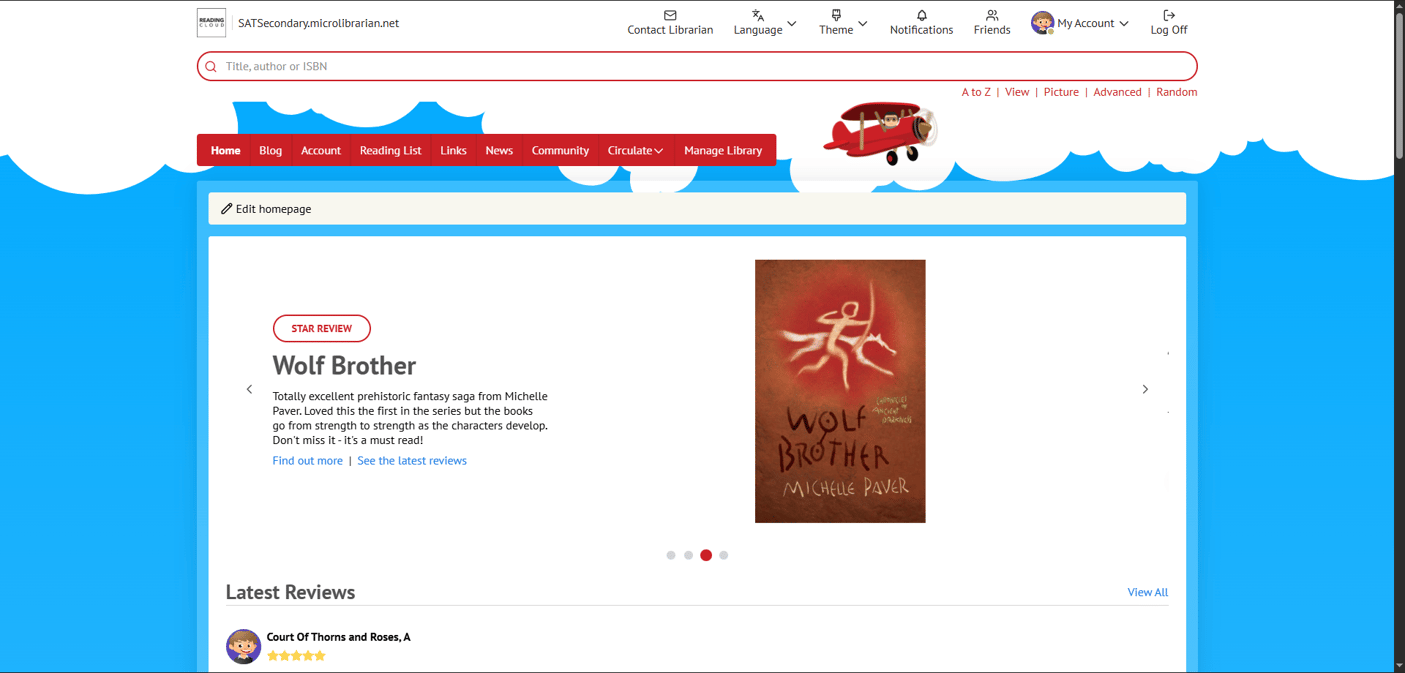Open the Notifications bell icon
Image resolution: width=1405 pixels, height=673 pixels.
pyautogui.click(x=921, y=16)
